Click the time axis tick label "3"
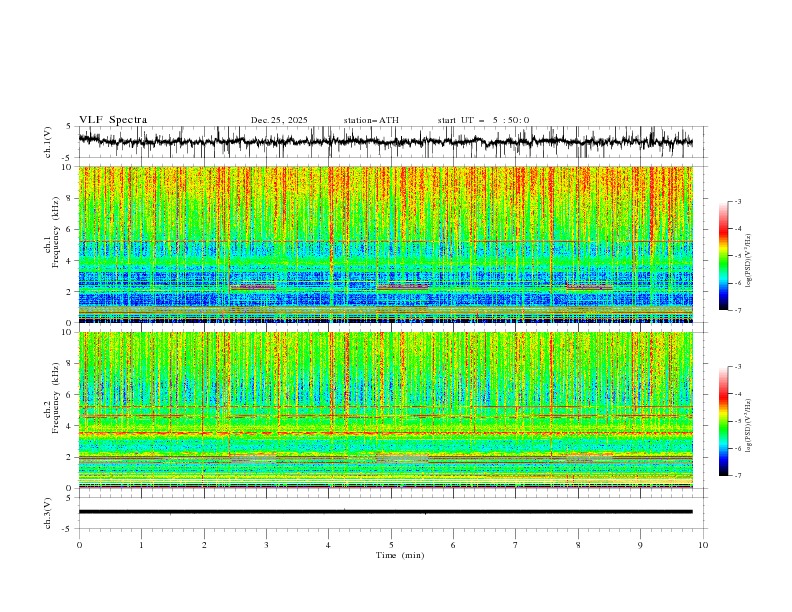The width and height of the screenshot is (792, 612). 266,545
